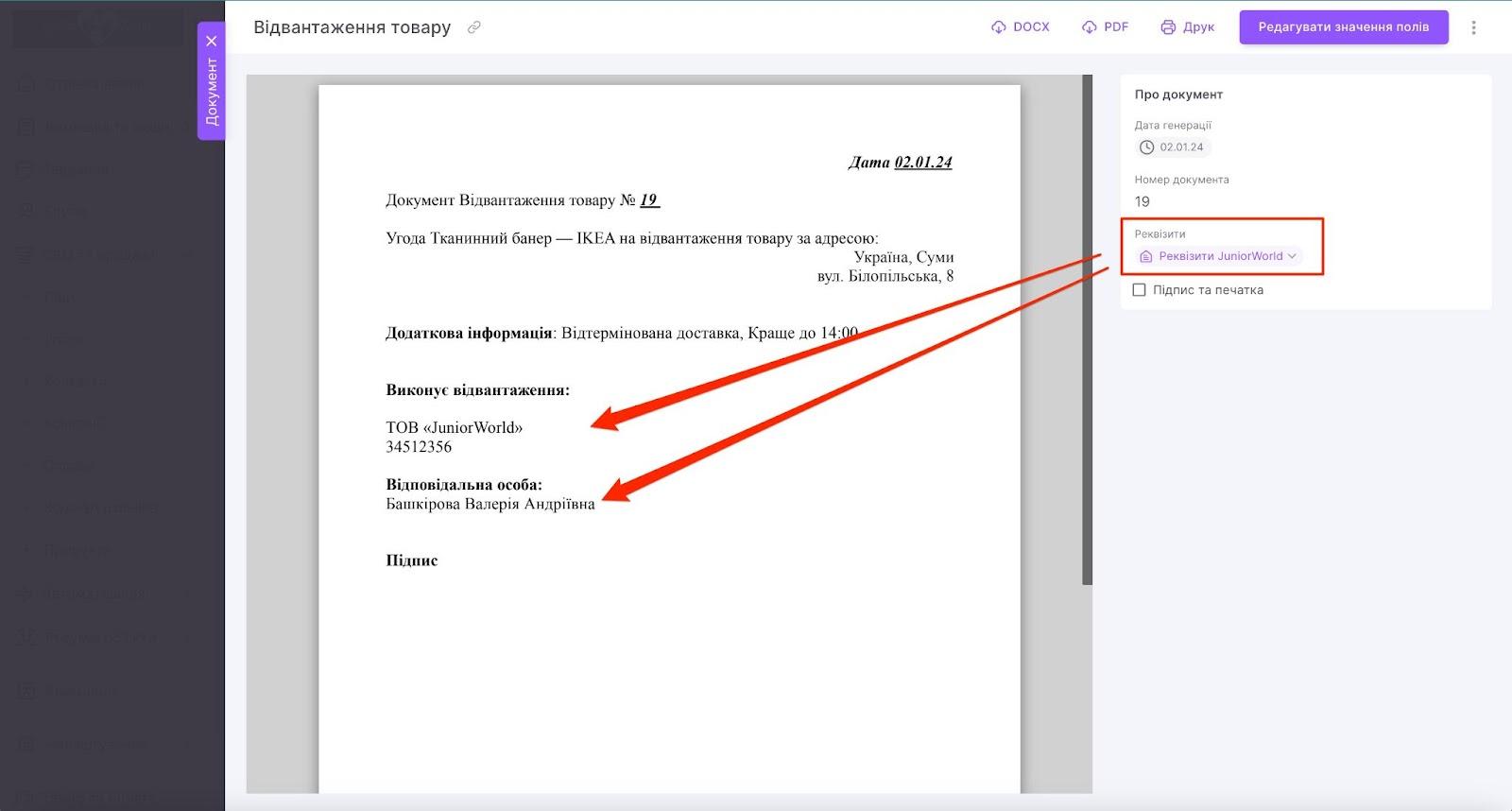Click the Відвантаження товару page title

point(352,27)
